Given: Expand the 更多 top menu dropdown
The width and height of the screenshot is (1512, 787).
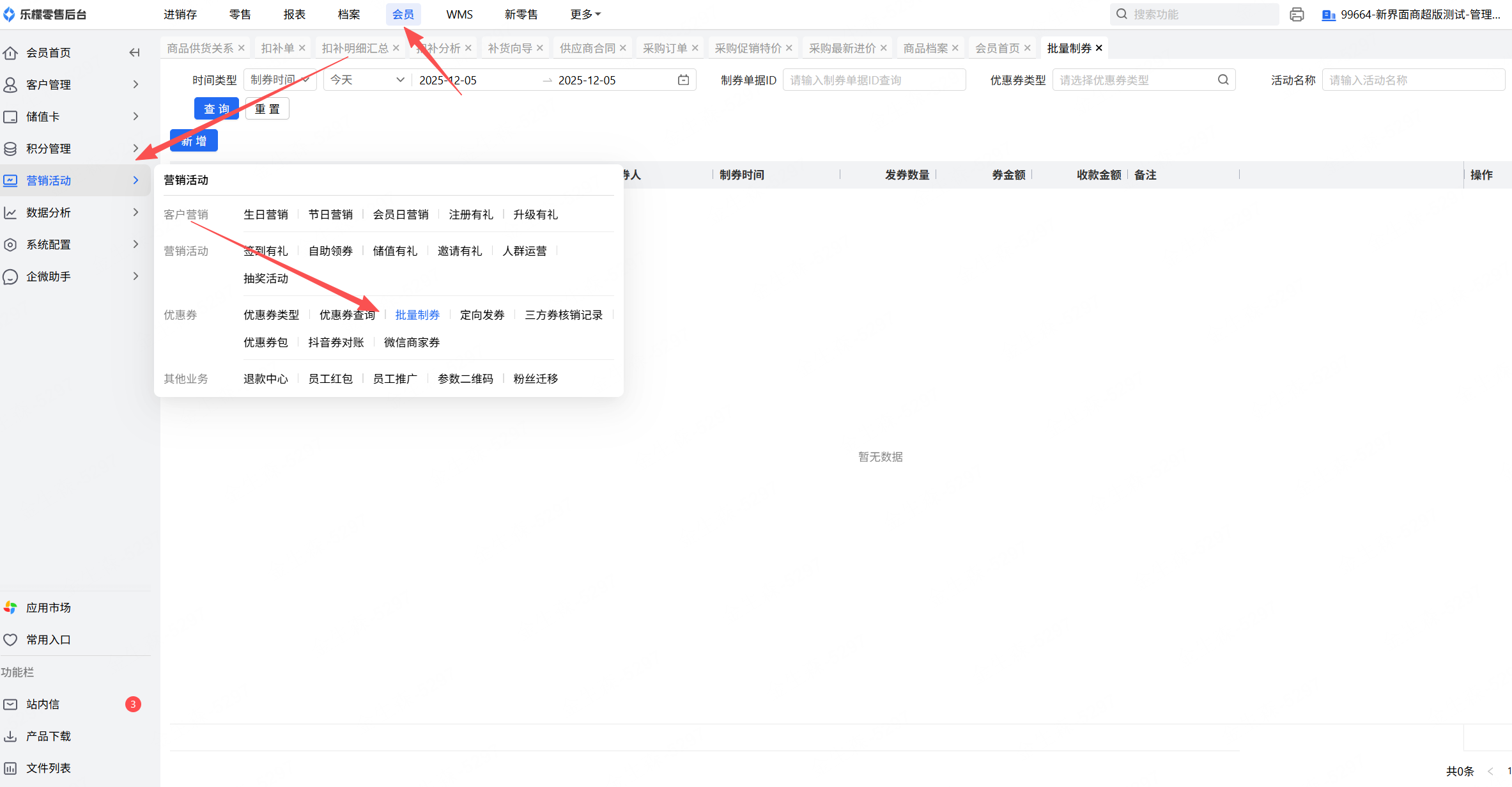Looking at the screenshot, I should 585,14.
